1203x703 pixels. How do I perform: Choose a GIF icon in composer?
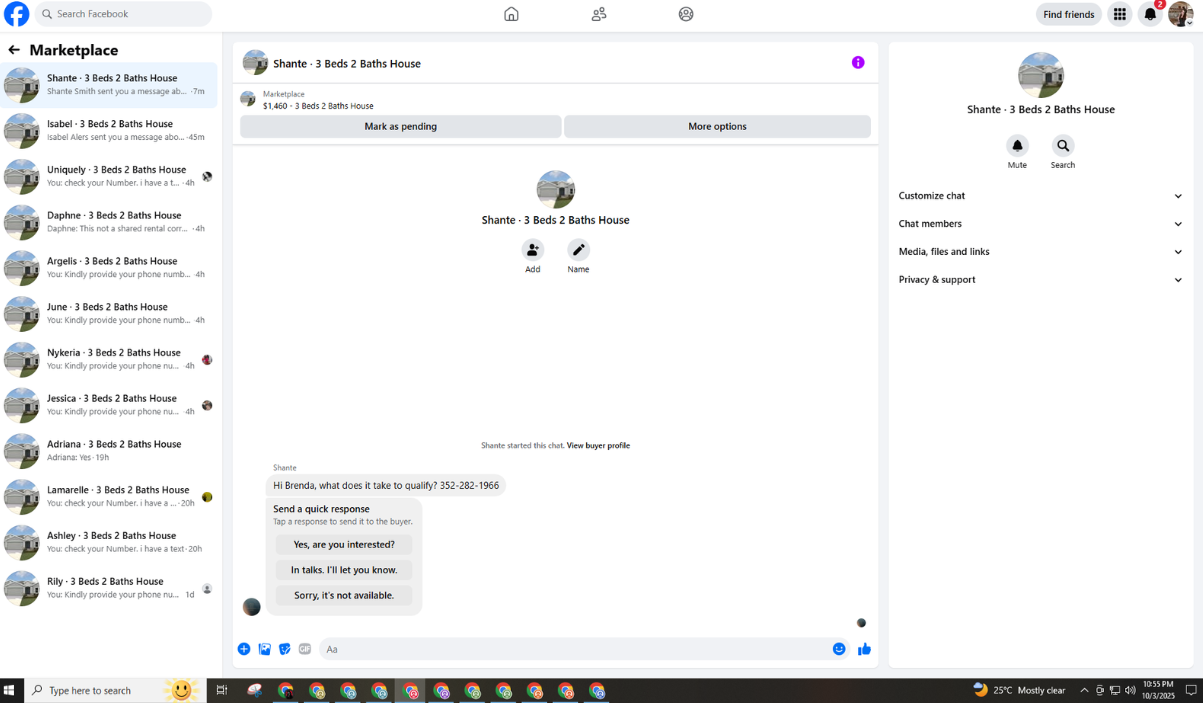305,649
